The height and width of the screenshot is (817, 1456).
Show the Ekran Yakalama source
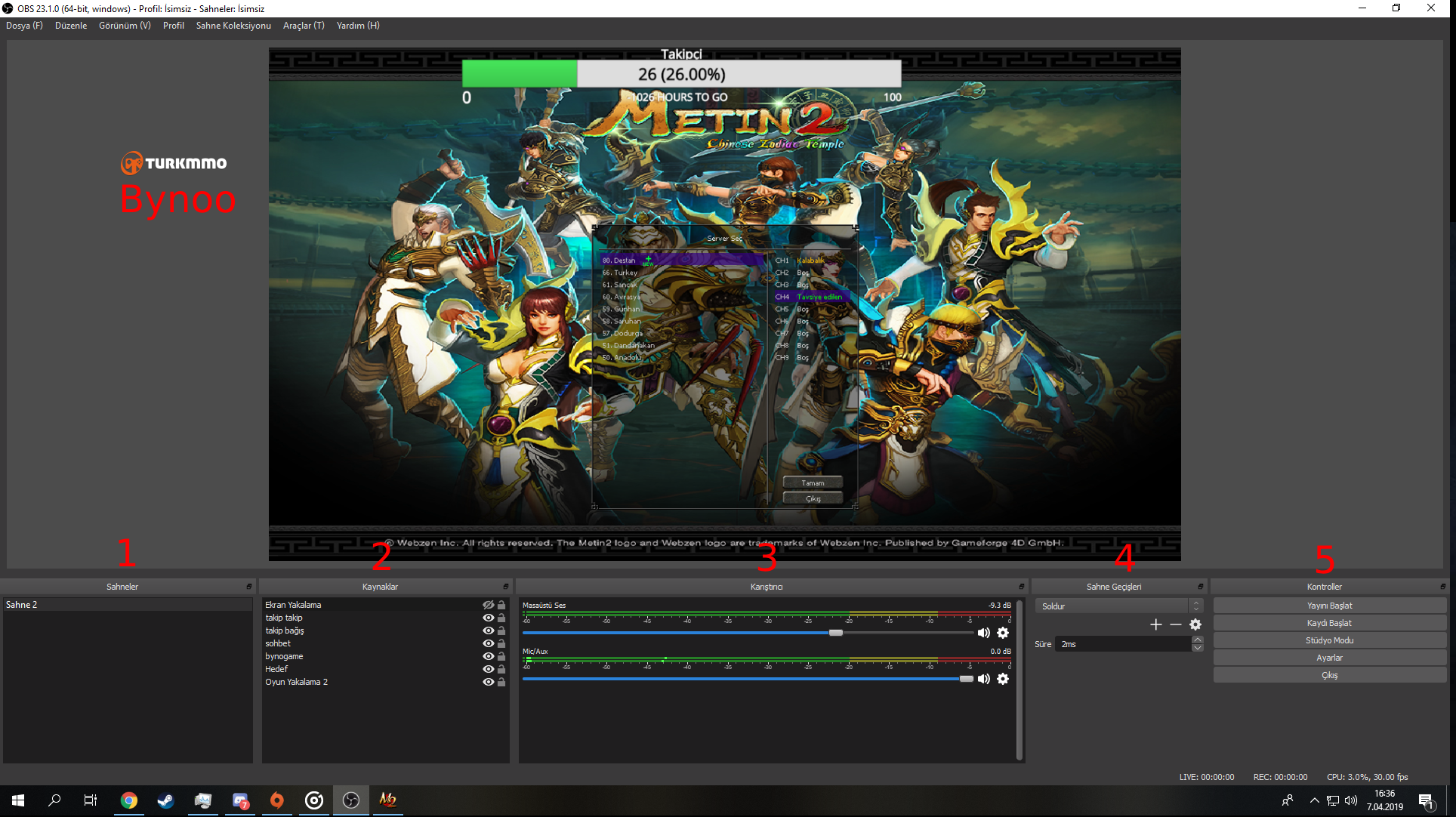pos(488,605)
